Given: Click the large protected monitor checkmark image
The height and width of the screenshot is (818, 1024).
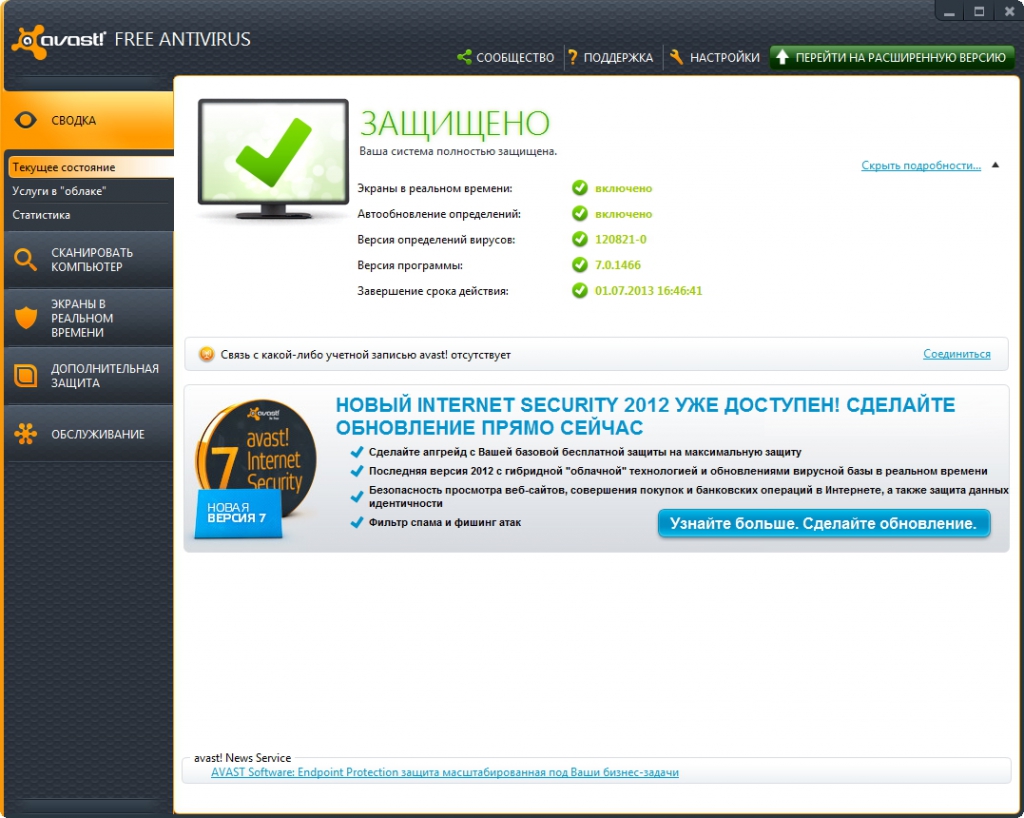Looking at the screenshot, I should click(273, 159).
